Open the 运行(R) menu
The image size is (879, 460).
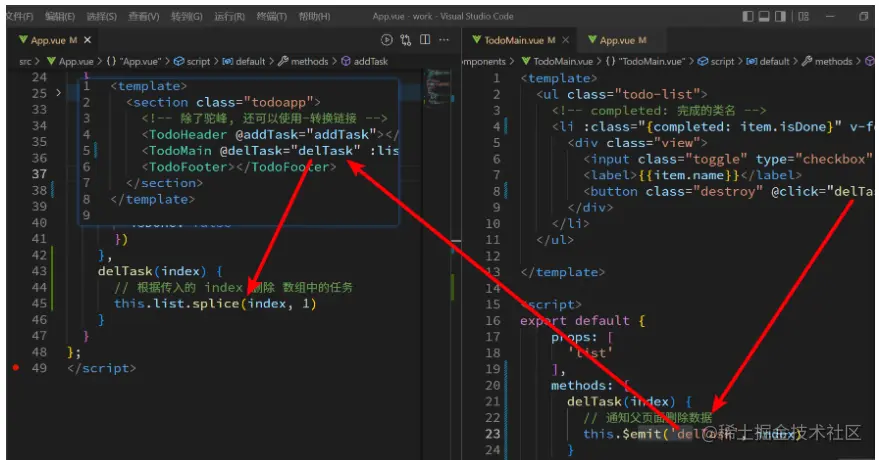229,16
